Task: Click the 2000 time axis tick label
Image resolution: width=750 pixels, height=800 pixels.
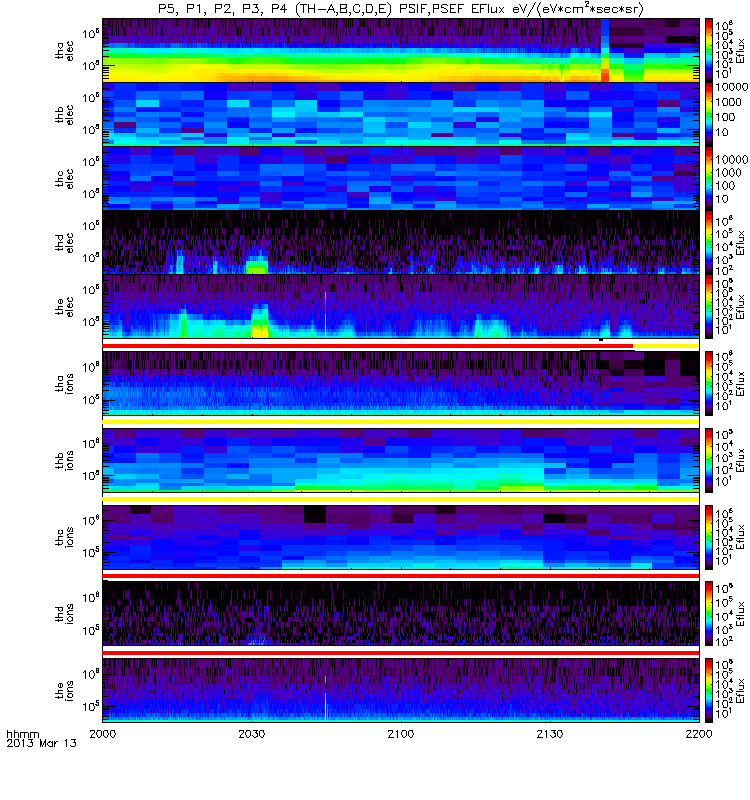Action: (x=103, y=734)
